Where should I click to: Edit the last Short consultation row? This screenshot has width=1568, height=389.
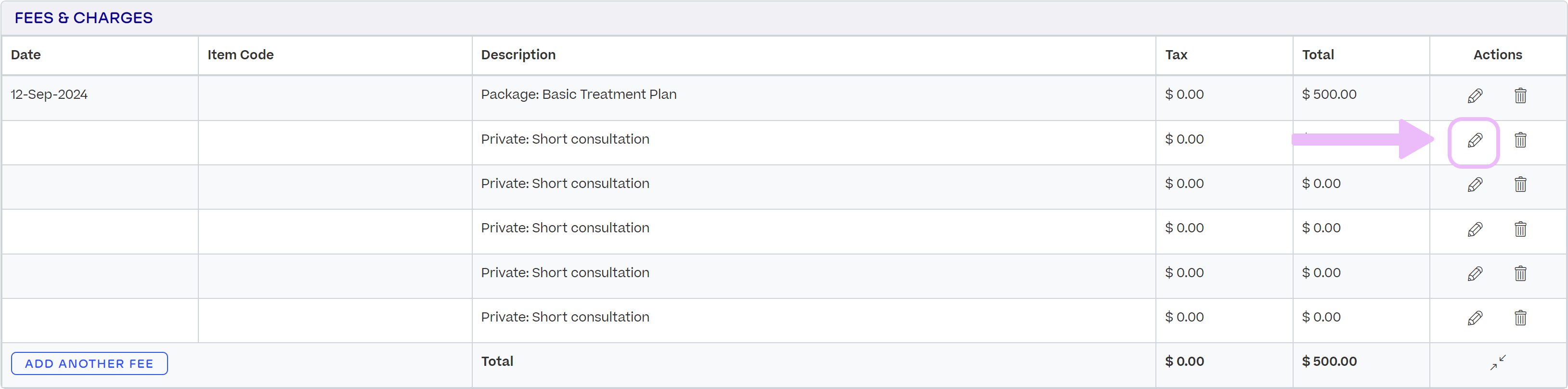[x=1474, y=318]
